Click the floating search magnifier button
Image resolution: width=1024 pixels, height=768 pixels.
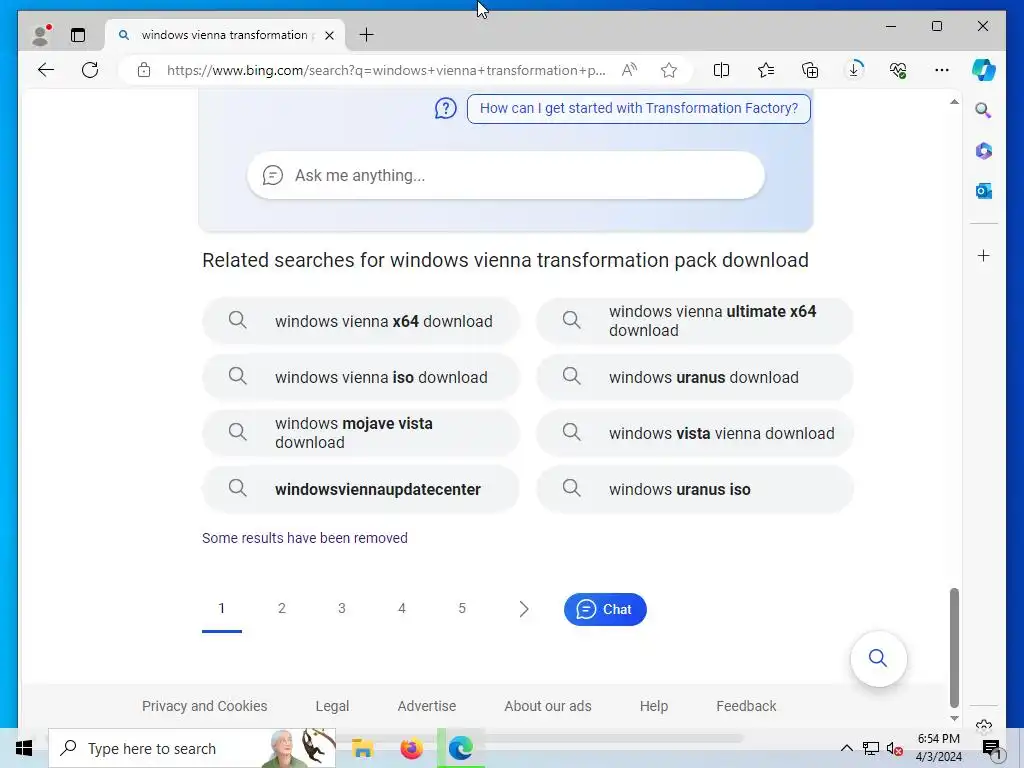pyautogui.click(x=878, y=658)
